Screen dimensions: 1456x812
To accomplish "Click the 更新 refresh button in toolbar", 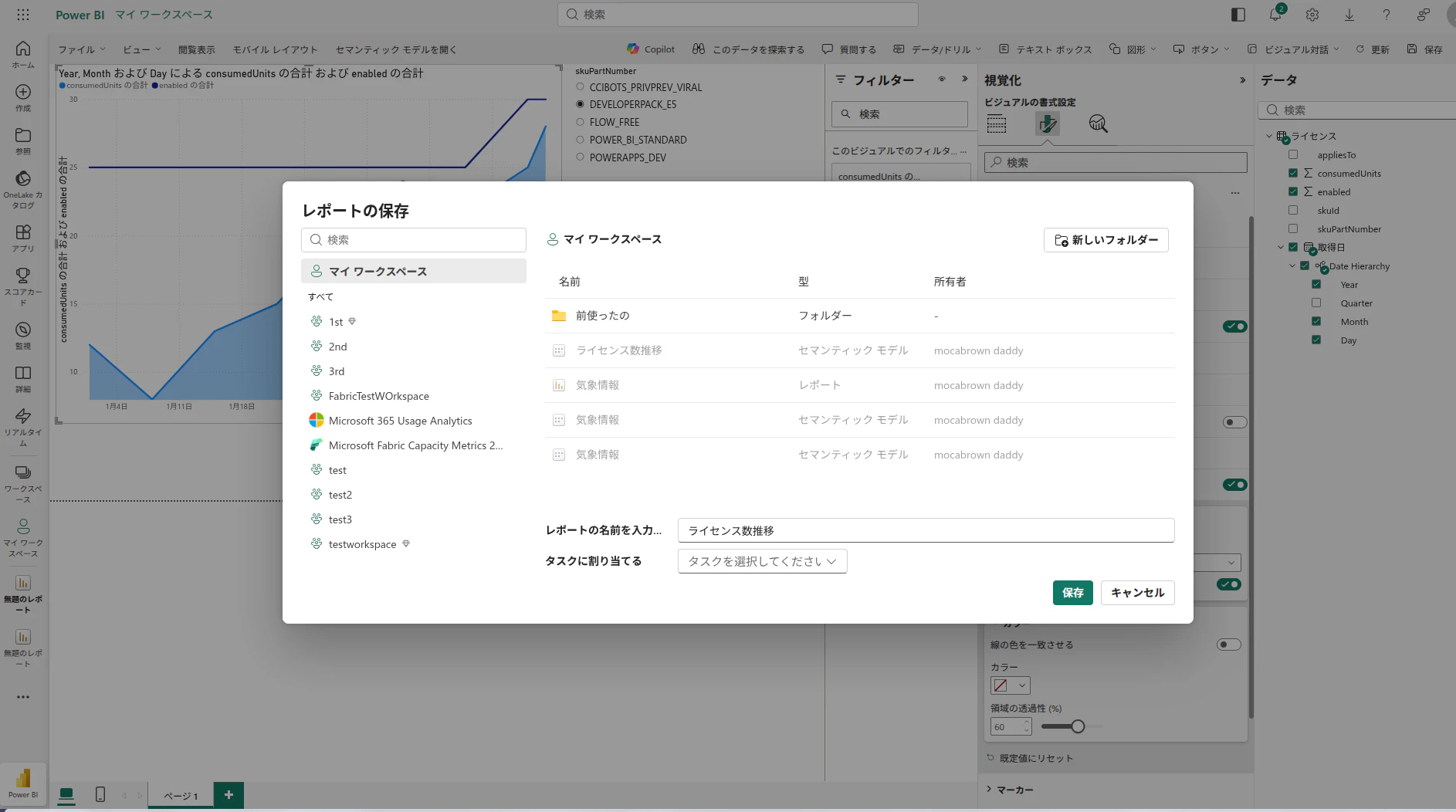I will tap(1373, 49).
